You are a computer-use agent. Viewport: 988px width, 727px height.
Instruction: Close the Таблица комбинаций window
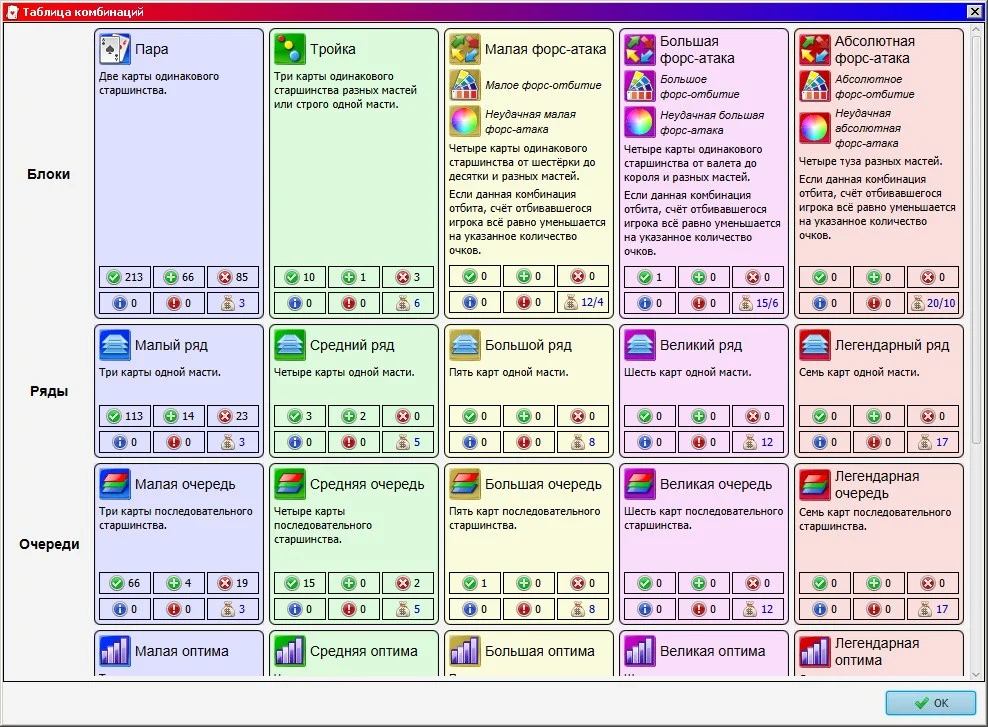coord(974,11)
